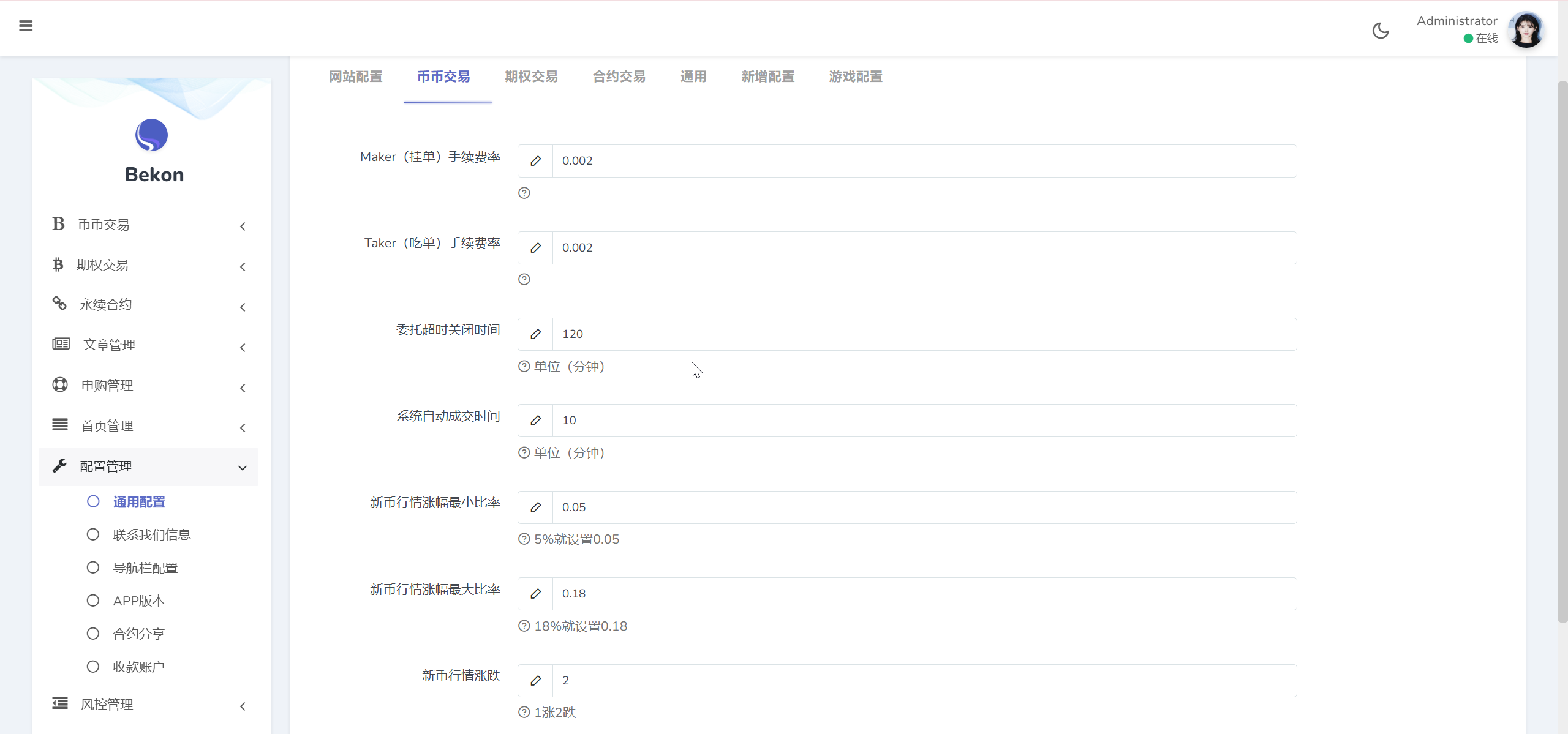Select the 通用配置 radio option

point(93,501)
